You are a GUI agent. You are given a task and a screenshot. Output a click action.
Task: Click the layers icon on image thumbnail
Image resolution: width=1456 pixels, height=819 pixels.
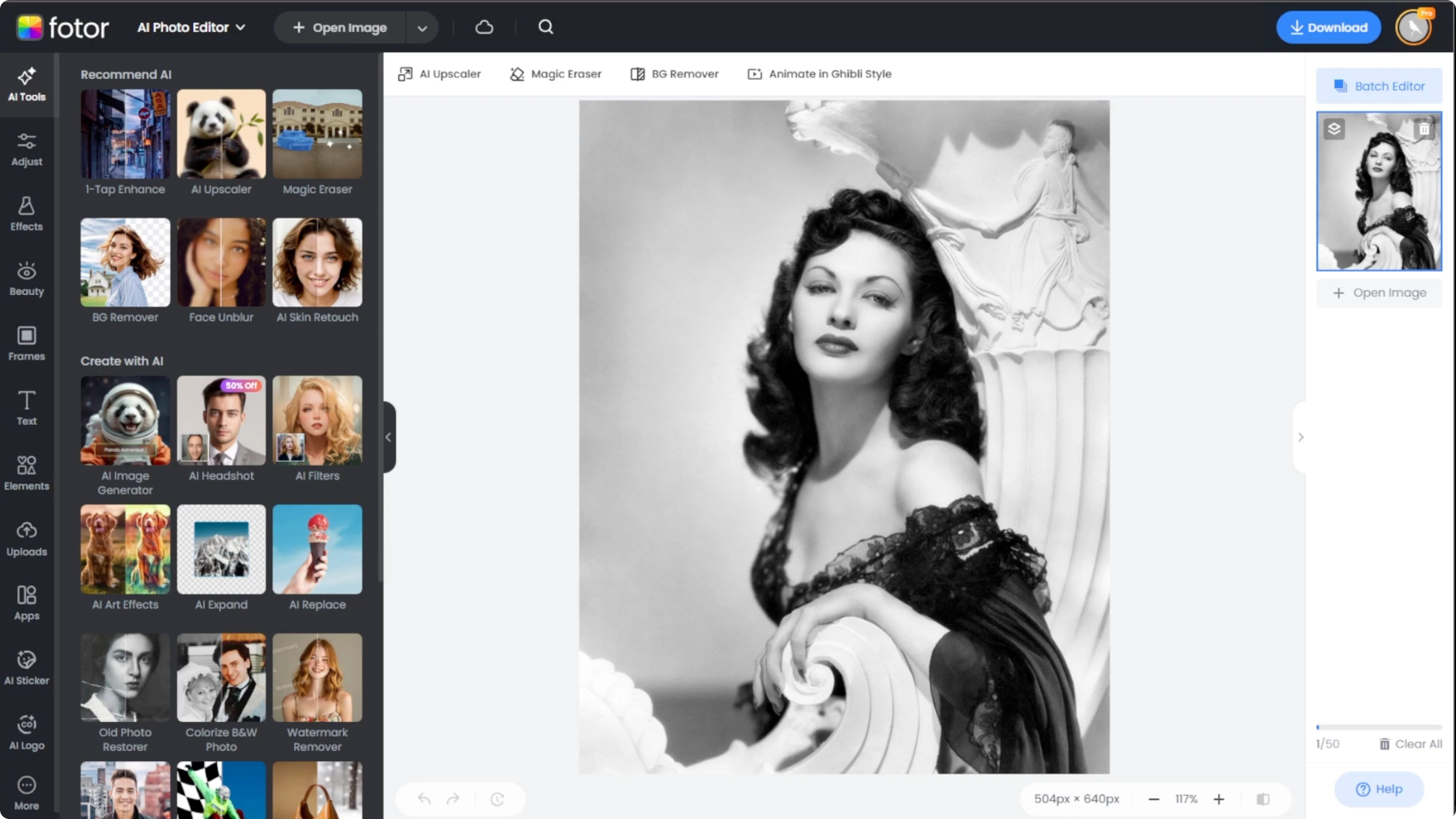(1335, 129)
